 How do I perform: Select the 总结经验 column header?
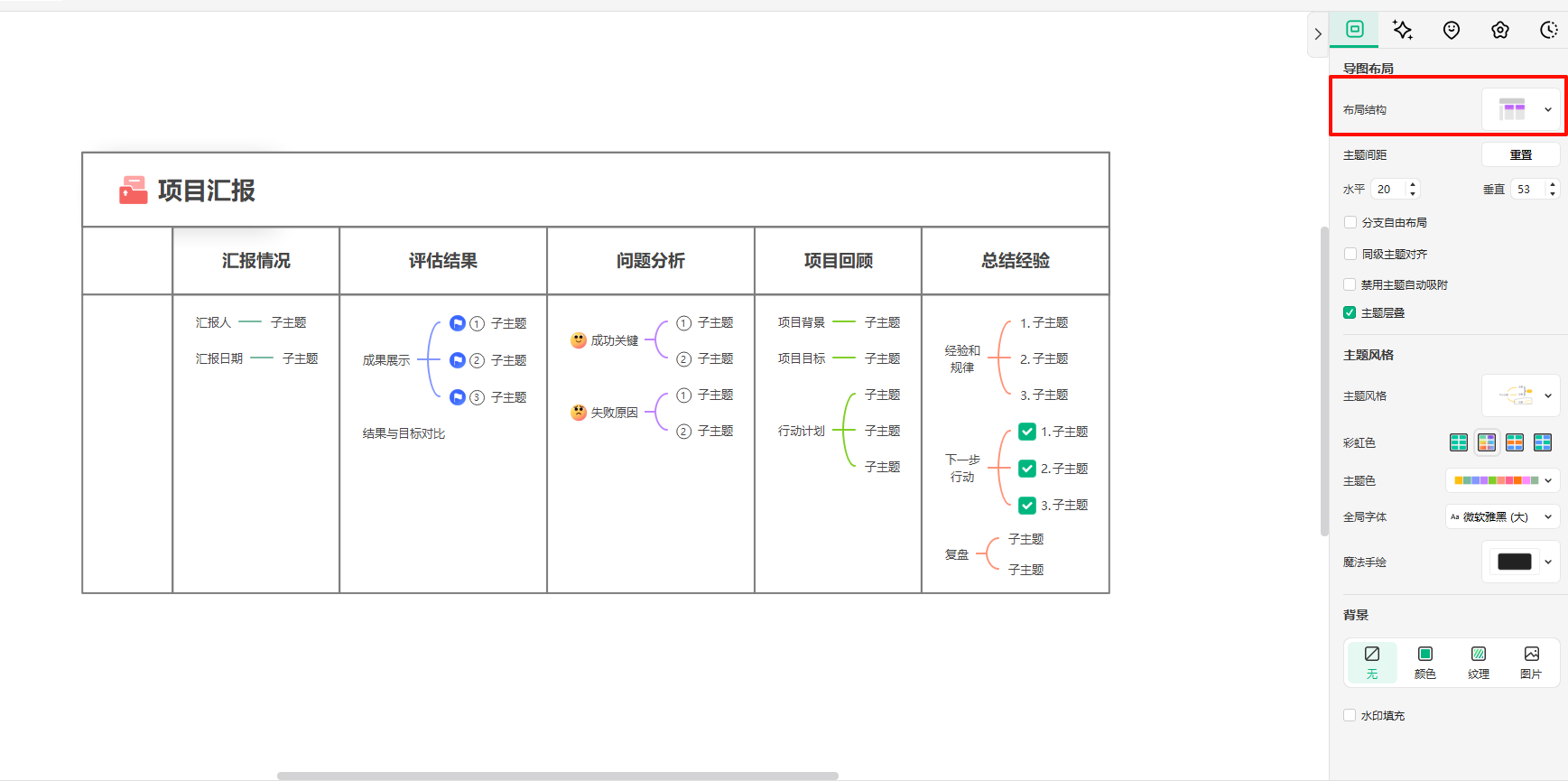(1016, 261)
